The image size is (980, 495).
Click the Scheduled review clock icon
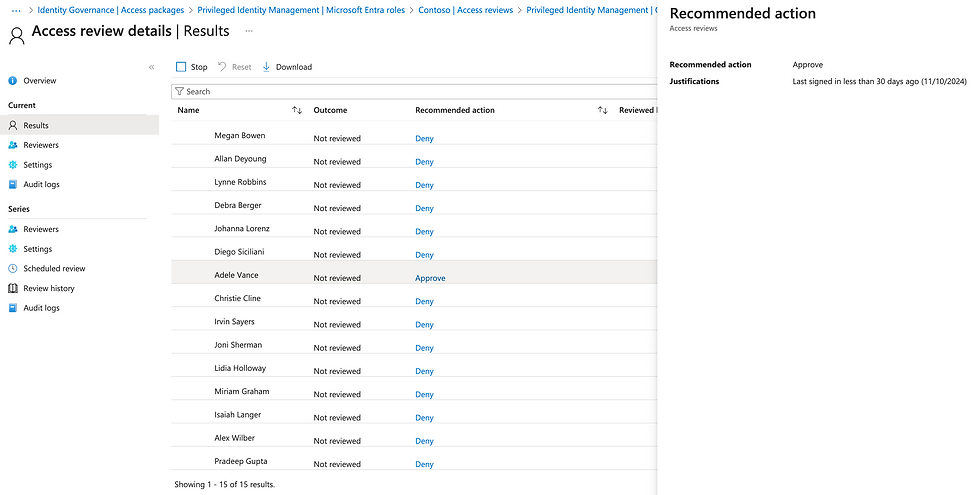tap(12, 269)
